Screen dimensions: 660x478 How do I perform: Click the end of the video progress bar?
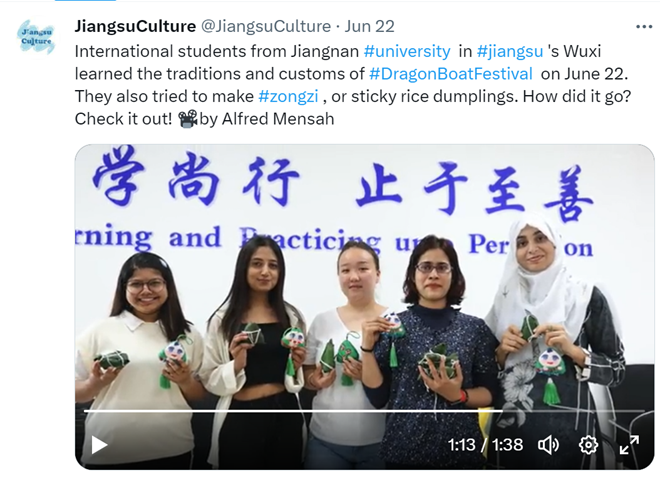click(x=642, y=410)
